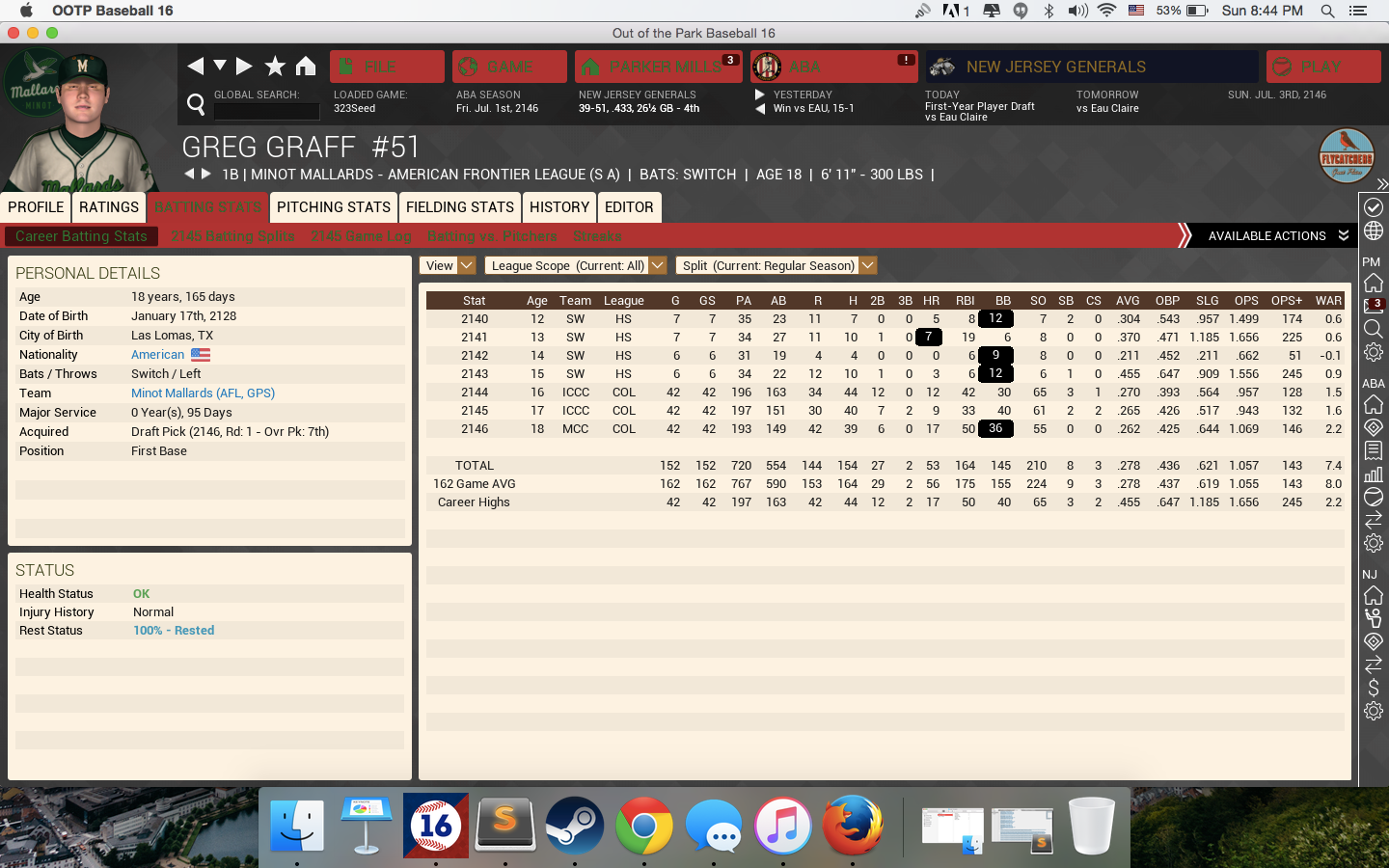Open the ABA bar chart statistics icon

click(1373, 474)
